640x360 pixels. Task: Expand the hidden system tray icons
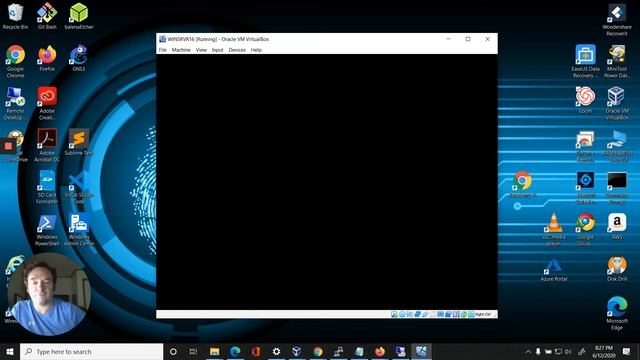pos(528,351)
